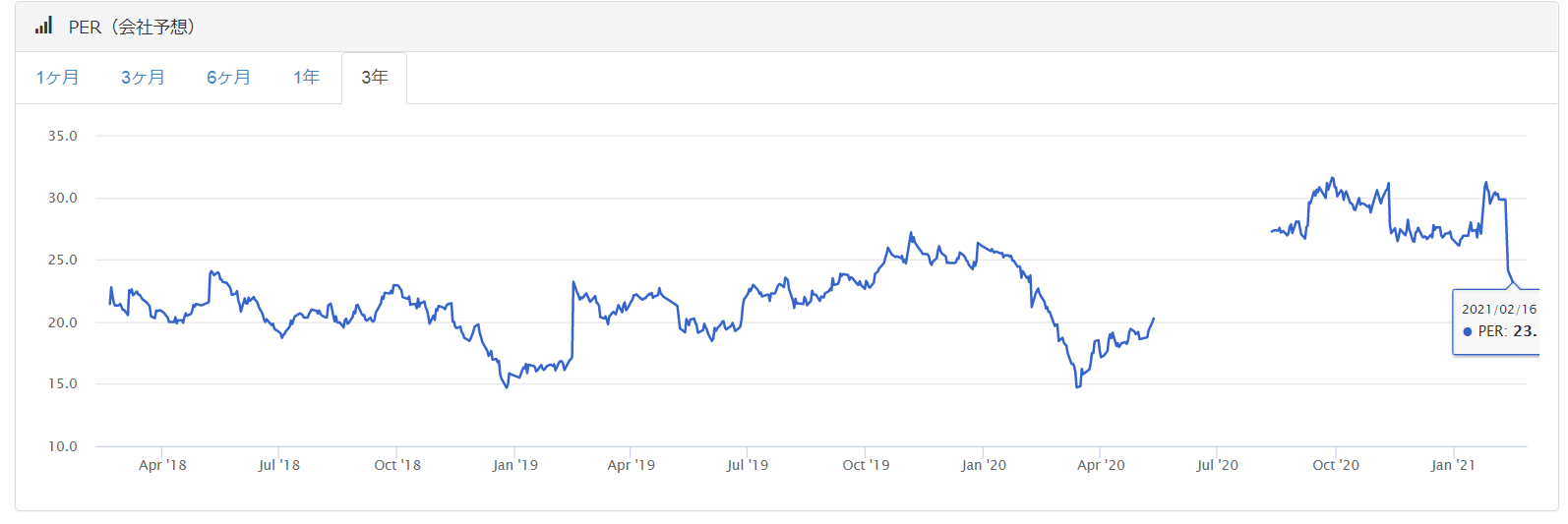Viewport: 1568px width, 524px height.
Task: Select the 3ヶ月 period tab
Action: click(143, 78)
